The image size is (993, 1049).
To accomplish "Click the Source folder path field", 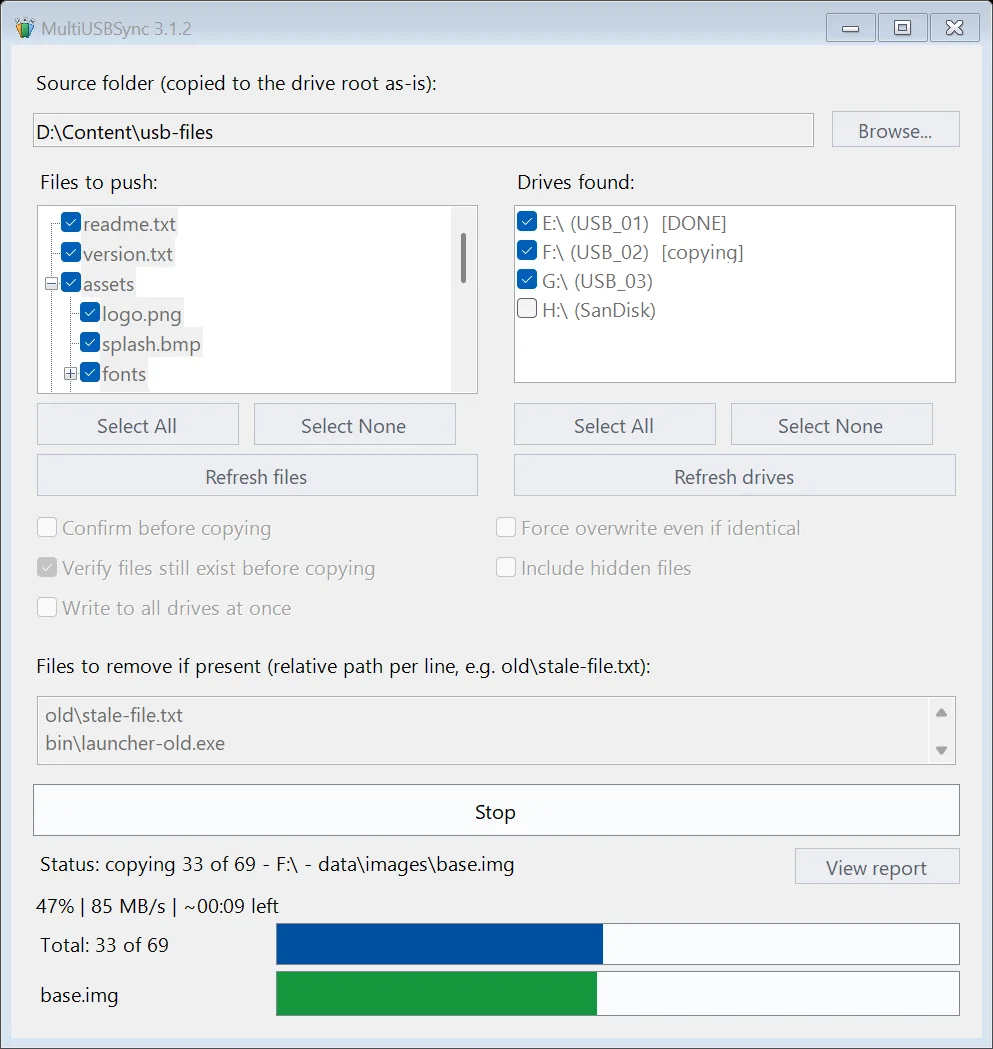I will point(423,131).
